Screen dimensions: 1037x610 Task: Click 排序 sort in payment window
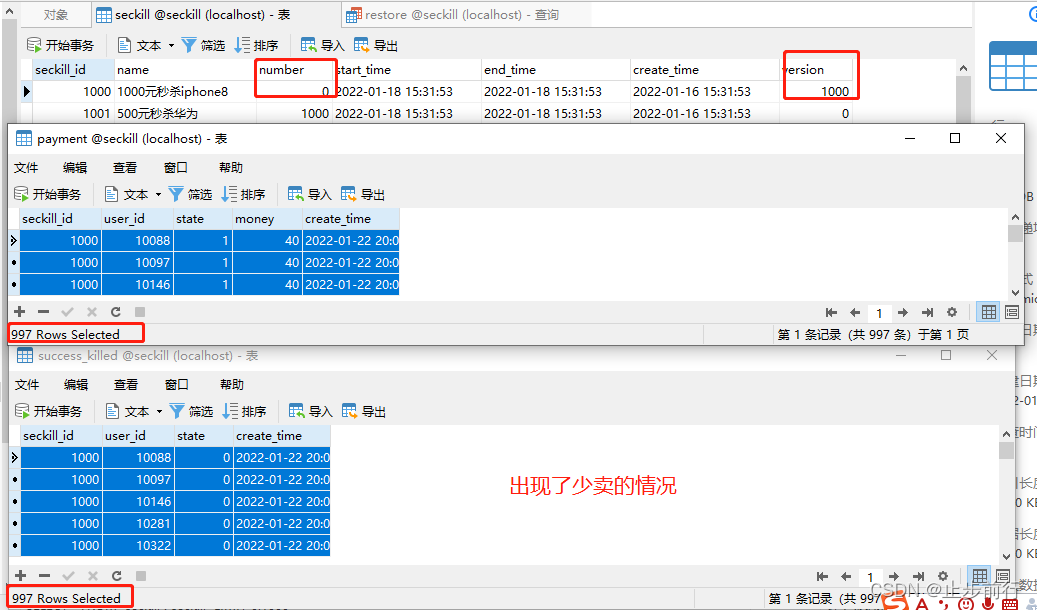pos(243,194)
